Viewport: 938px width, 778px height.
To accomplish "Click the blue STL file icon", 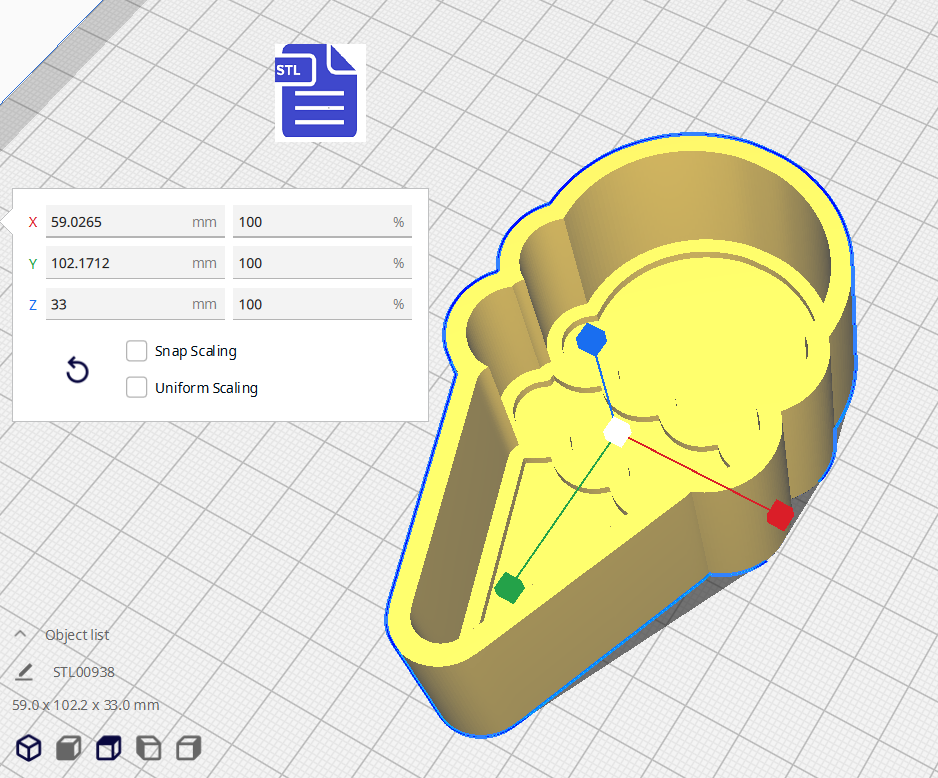I will [x=320, y=92].
